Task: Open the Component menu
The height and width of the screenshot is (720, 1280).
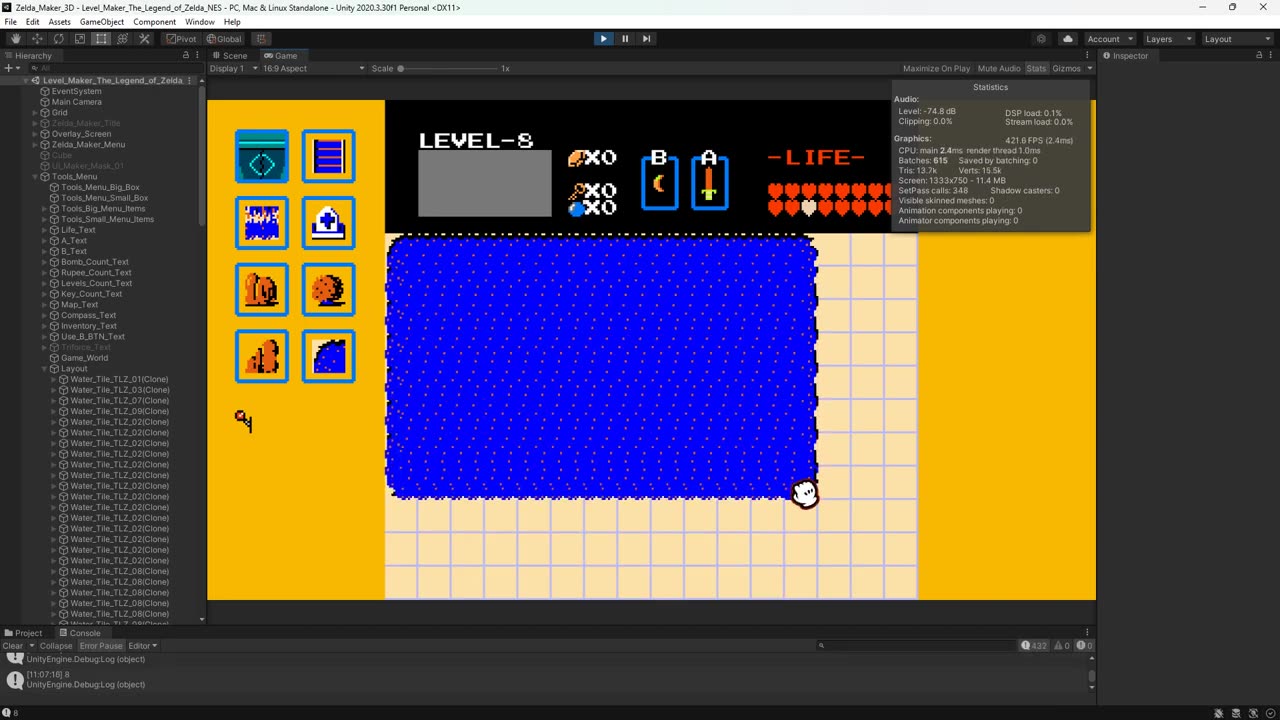Action: (x=155, y=22)
